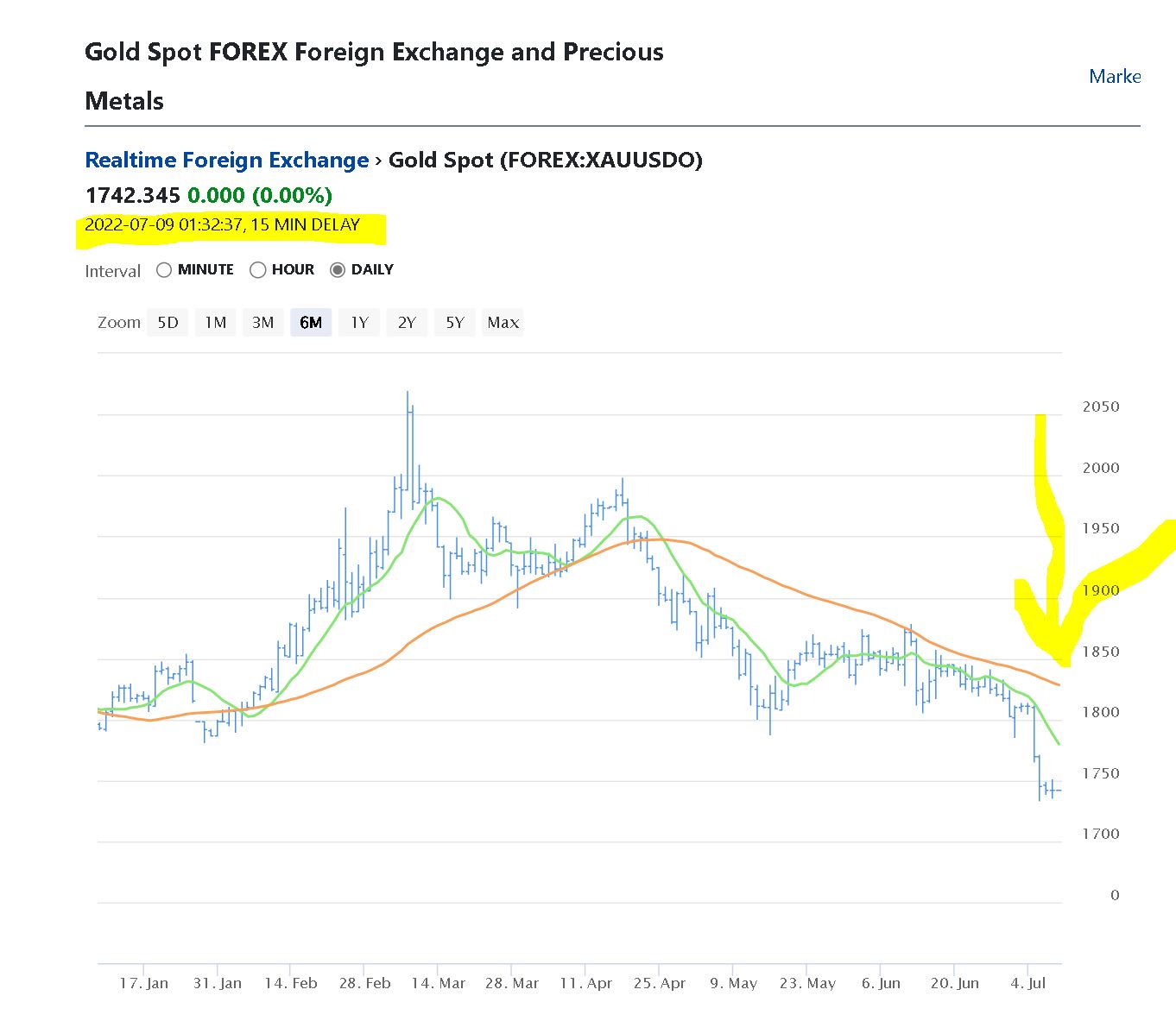1176x1021 pixels.
Task: Select the HOUR interval radio button
Action: click(x=257, y=270)
